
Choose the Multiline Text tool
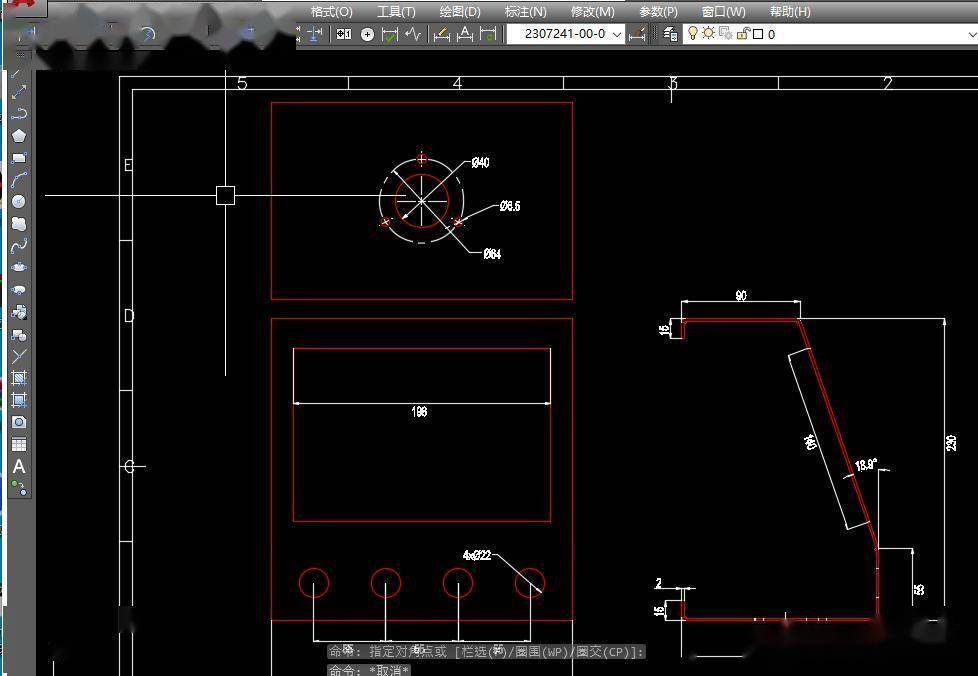click(x=19, y=466)
